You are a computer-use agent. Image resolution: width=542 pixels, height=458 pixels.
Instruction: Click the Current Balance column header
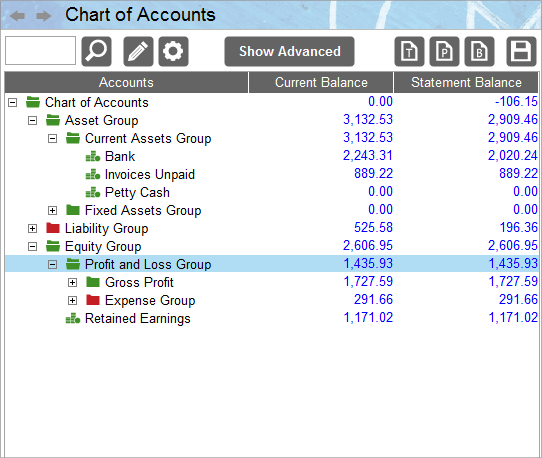pos(321,82)
